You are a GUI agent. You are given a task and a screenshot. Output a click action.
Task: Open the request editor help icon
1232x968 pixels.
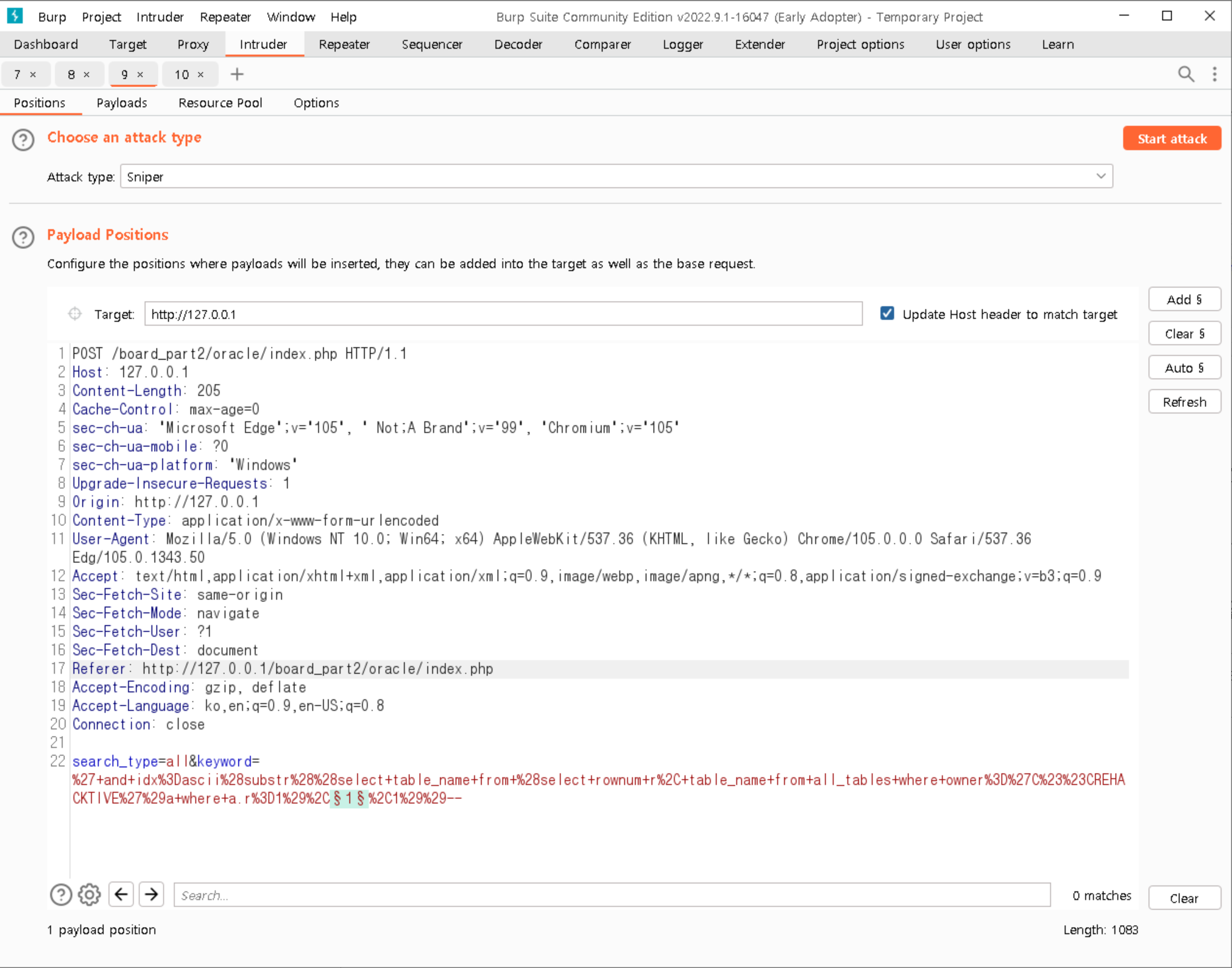point(61,895)
